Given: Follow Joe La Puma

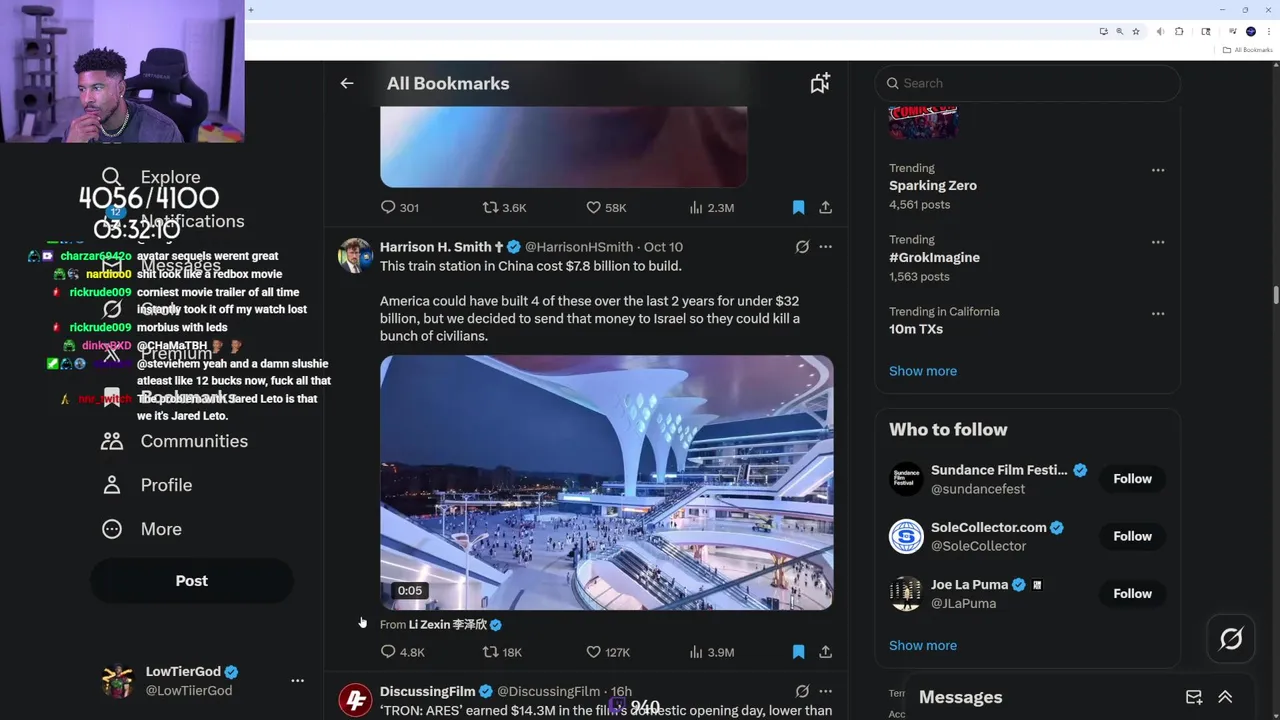Looking at the screenshot, I should pos(1132,594).
